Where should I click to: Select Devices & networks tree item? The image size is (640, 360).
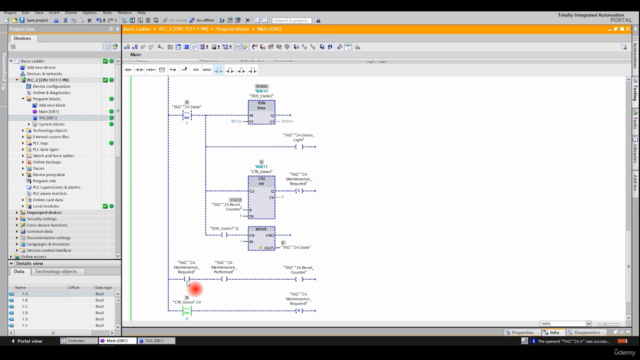[44, 73]
